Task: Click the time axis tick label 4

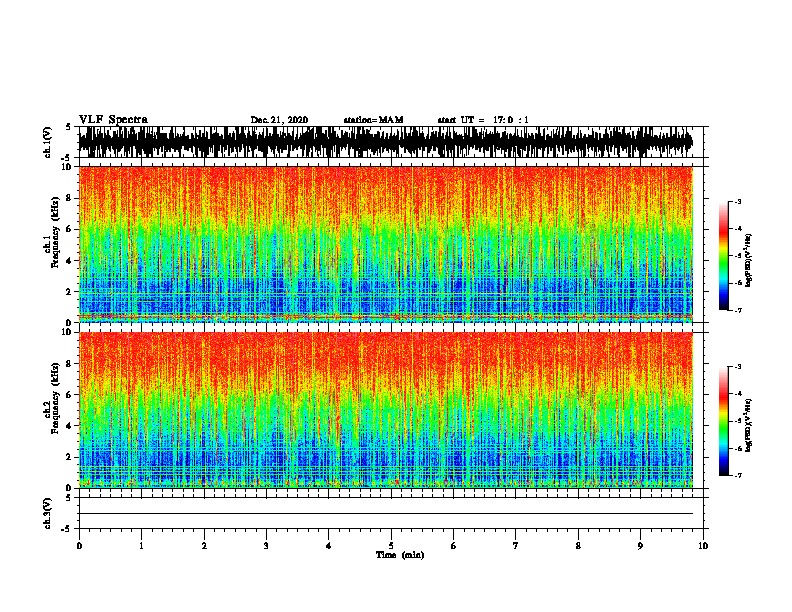Action: tap(329, 546)
